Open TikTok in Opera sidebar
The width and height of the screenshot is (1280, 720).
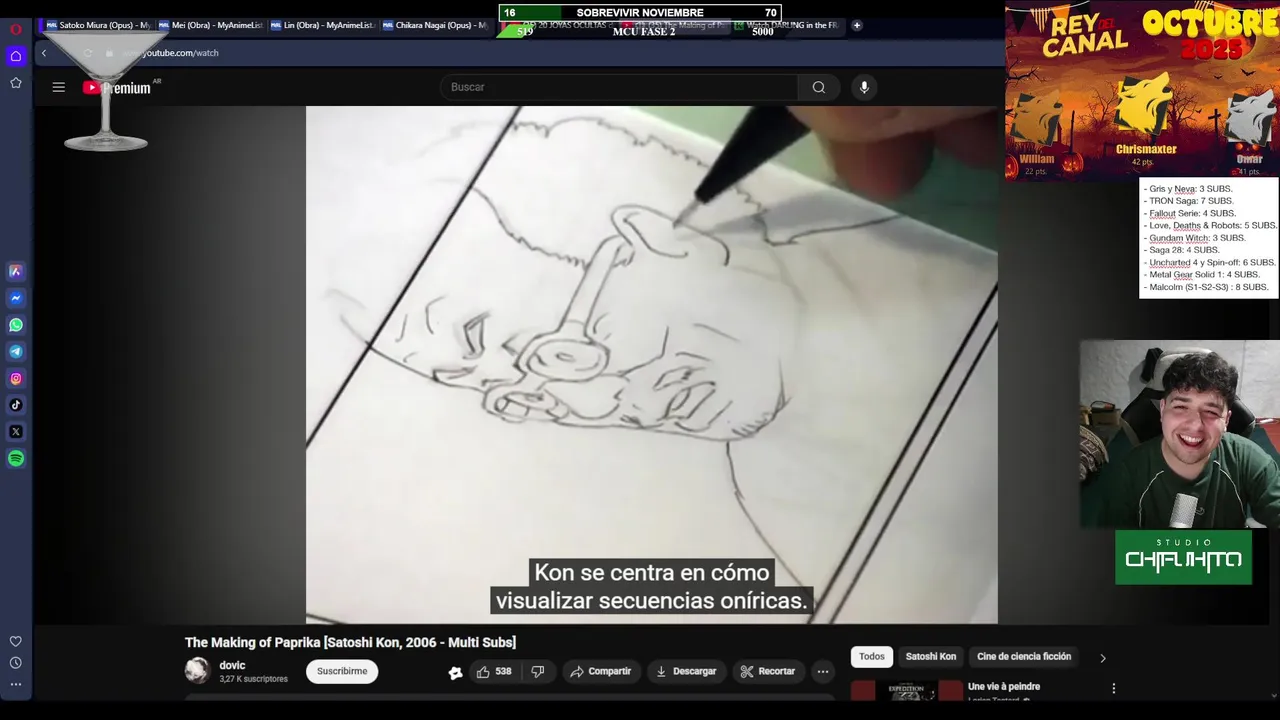[x=16, y=405]
